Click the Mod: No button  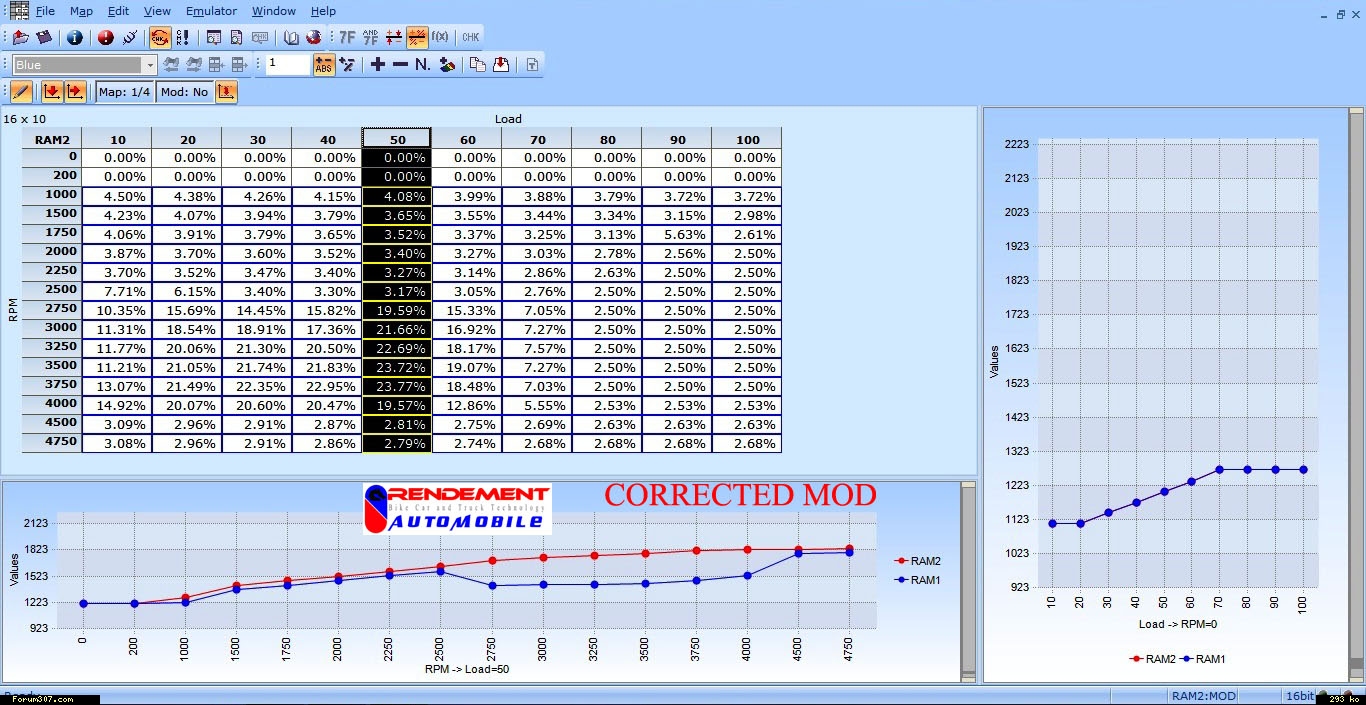[184, 92]
